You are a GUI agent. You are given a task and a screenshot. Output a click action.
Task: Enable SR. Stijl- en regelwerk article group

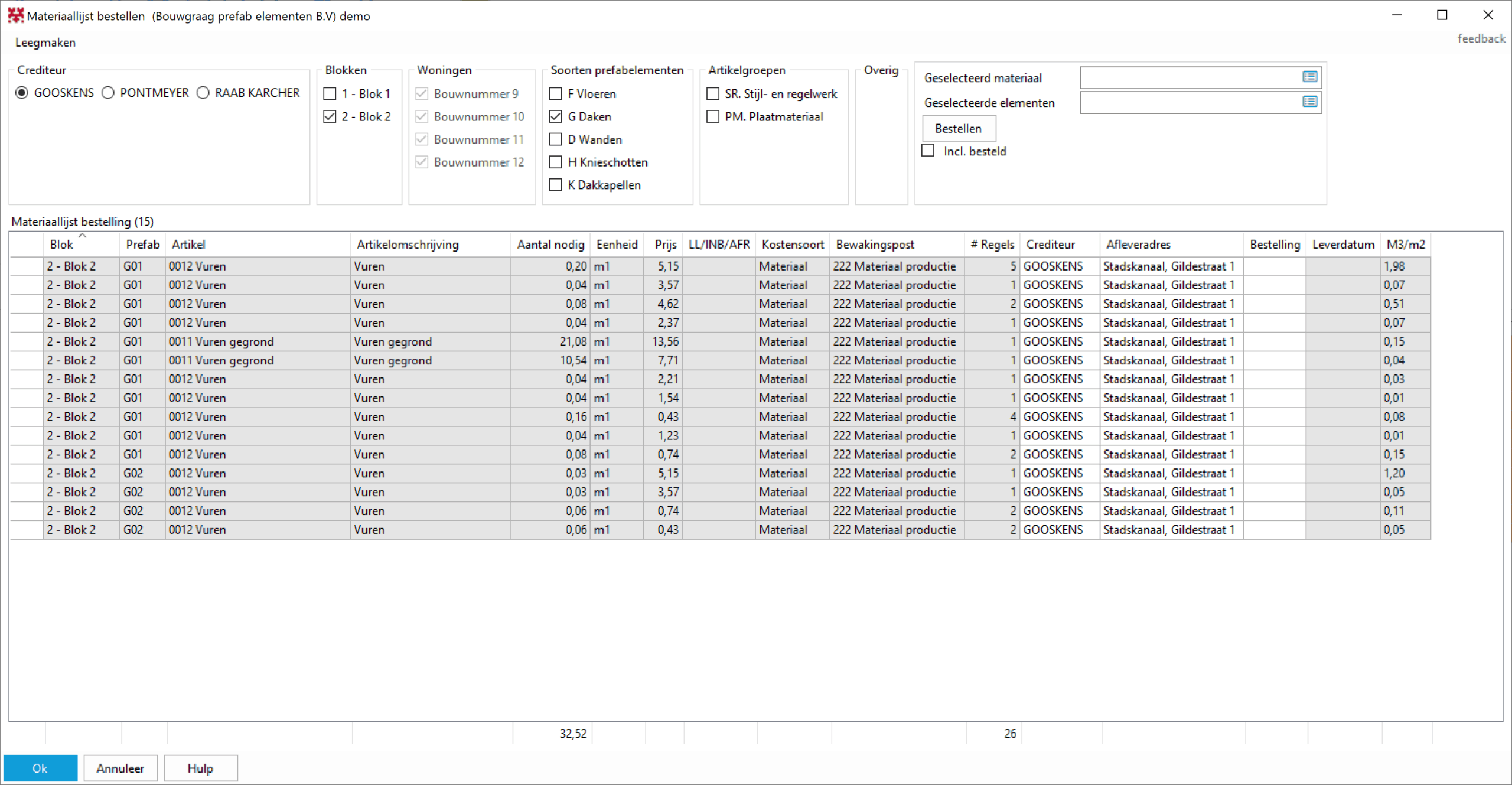(713, 93)
